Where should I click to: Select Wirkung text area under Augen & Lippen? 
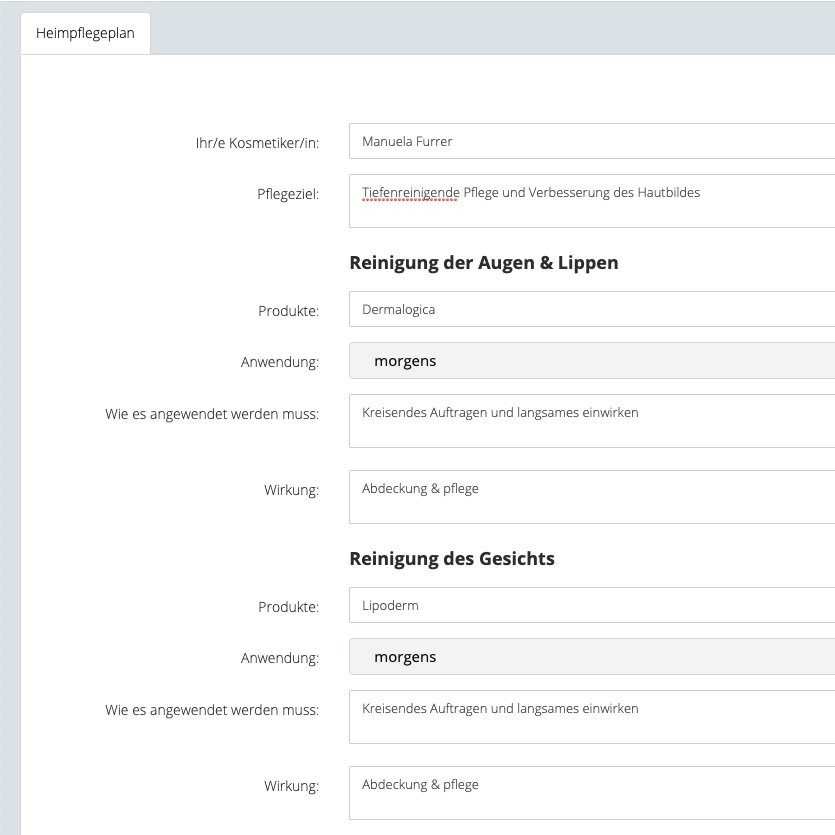click(x=590, y=497)
